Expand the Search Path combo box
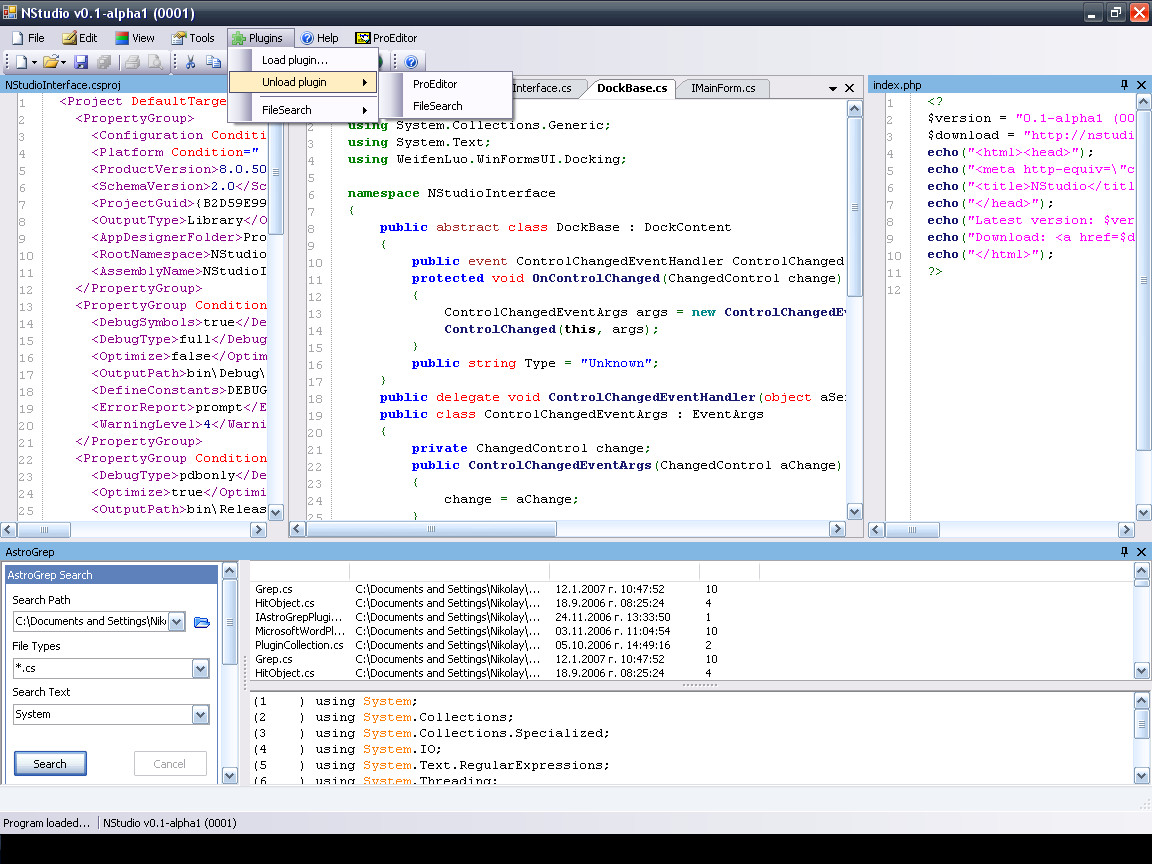 176,622
